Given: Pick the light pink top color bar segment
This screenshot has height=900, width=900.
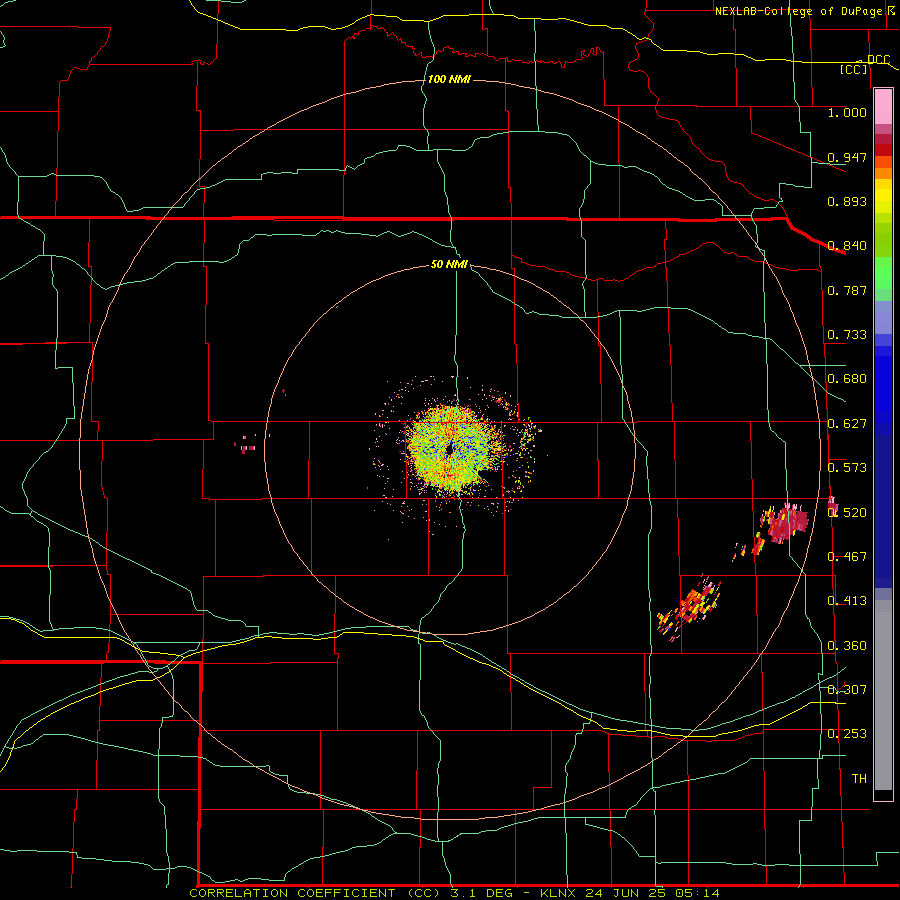Looking at the screenshot, I should pyautogui.click(x=883, y=107).
